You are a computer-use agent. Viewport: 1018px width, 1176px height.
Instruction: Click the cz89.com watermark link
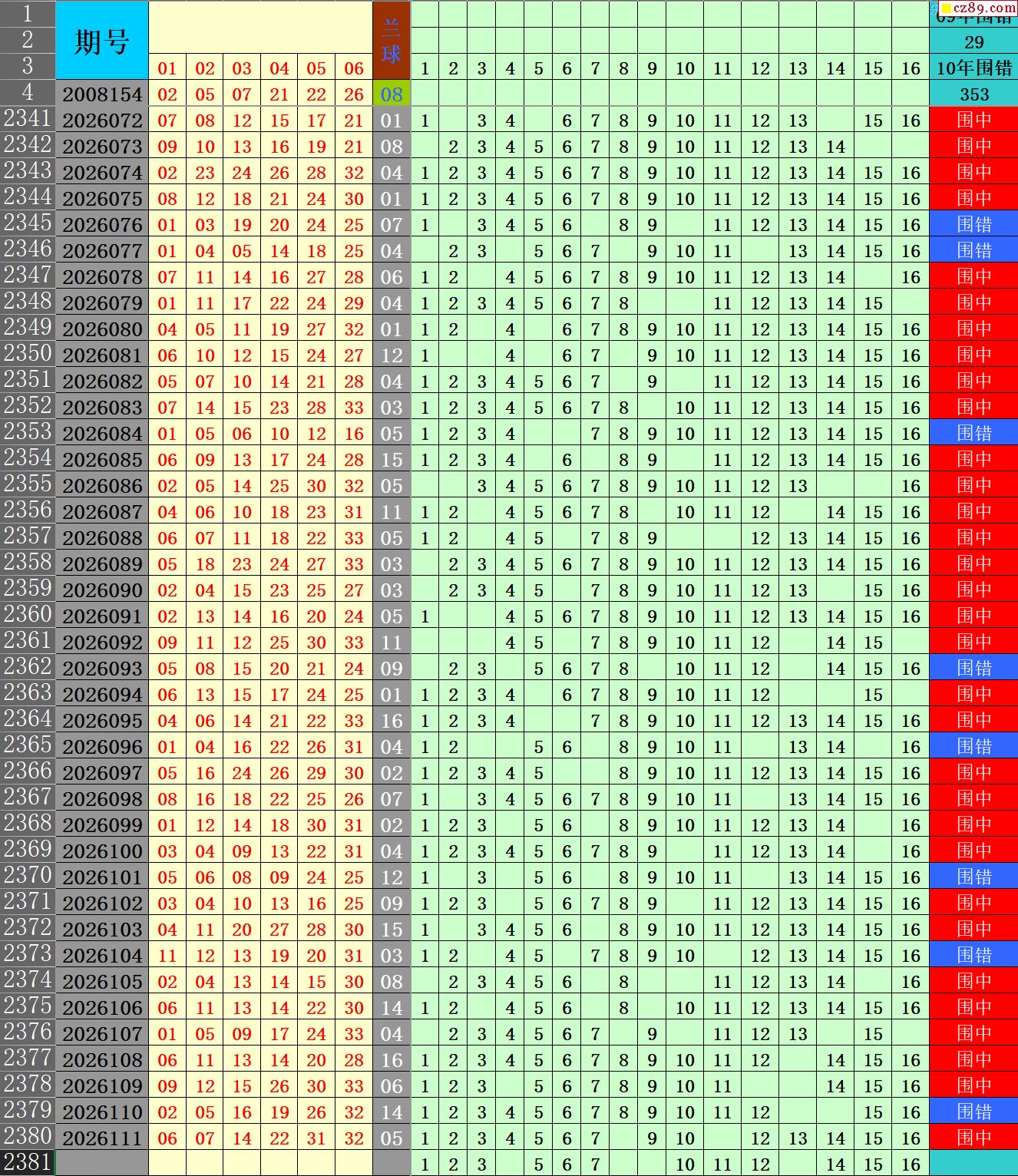(978, 7)
